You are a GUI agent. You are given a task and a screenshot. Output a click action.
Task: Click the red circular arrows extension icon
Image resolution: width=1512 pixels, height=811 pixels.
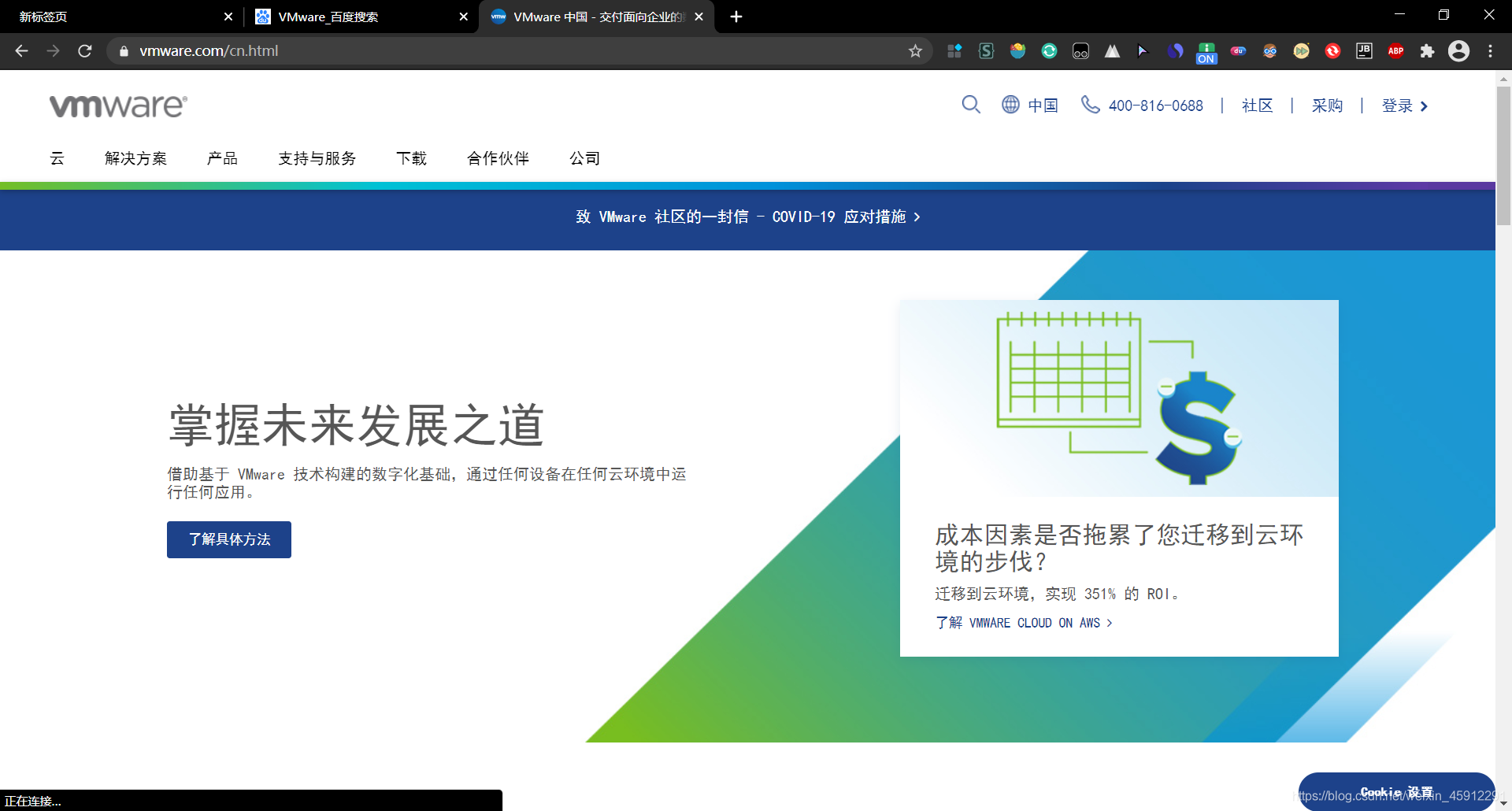tap(1332, 51)
